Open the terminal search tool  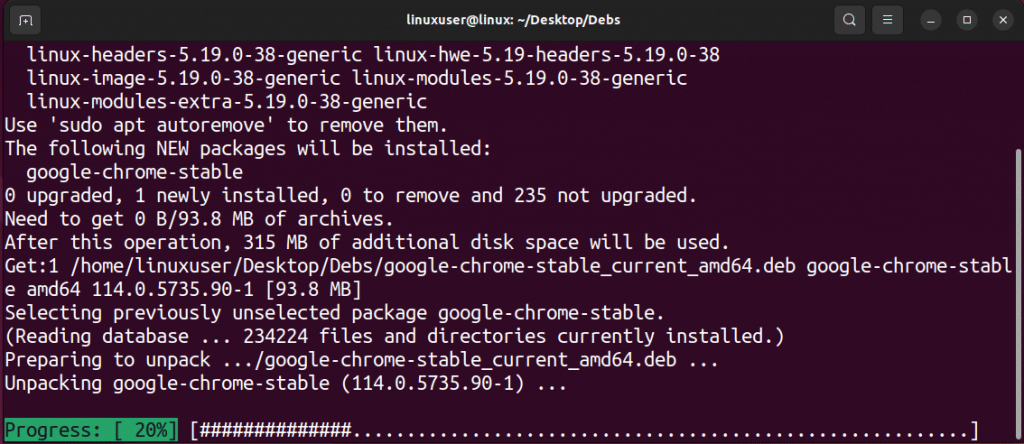[x=849, y=20]
